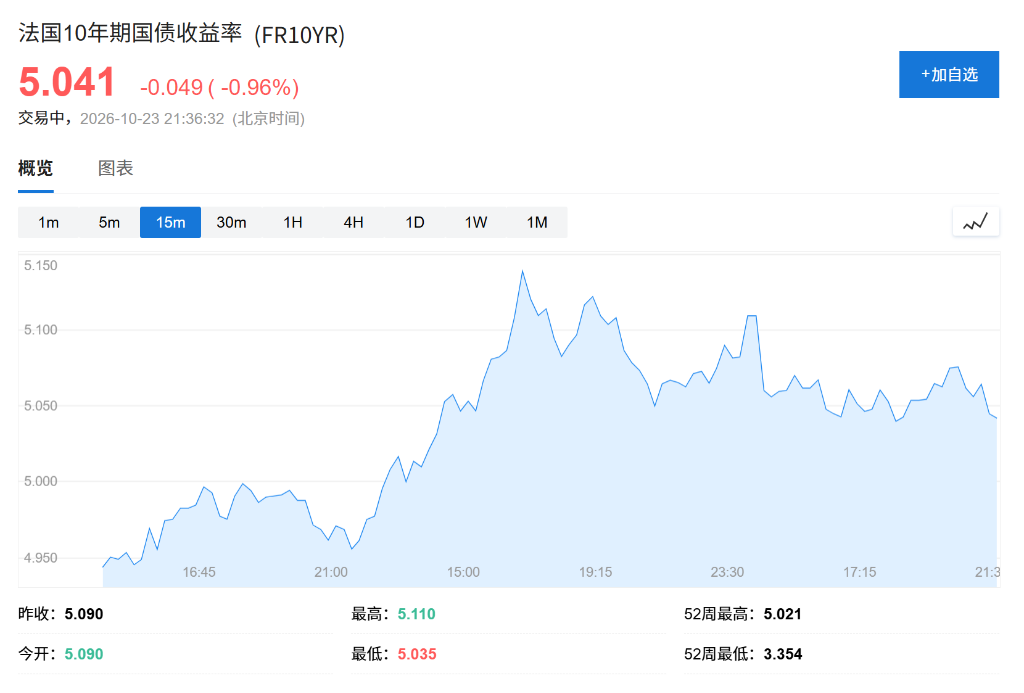Add FR10YR to watchlist with +加自选
This screenshot has width=1024, height=693.
[949, 74]
